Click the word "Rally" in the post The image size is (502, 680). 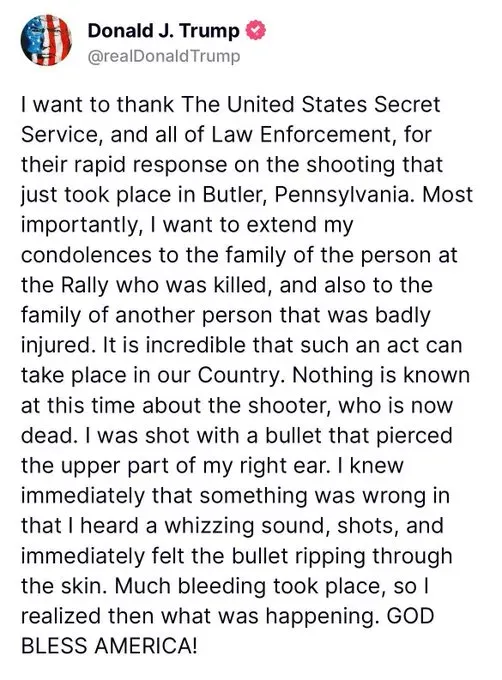coord(85,285)
